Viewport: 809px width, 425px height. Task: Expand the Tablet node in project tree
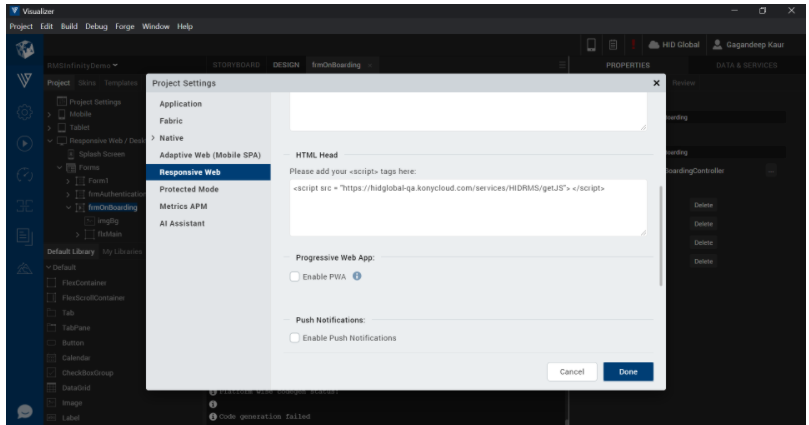pos(50,127)
